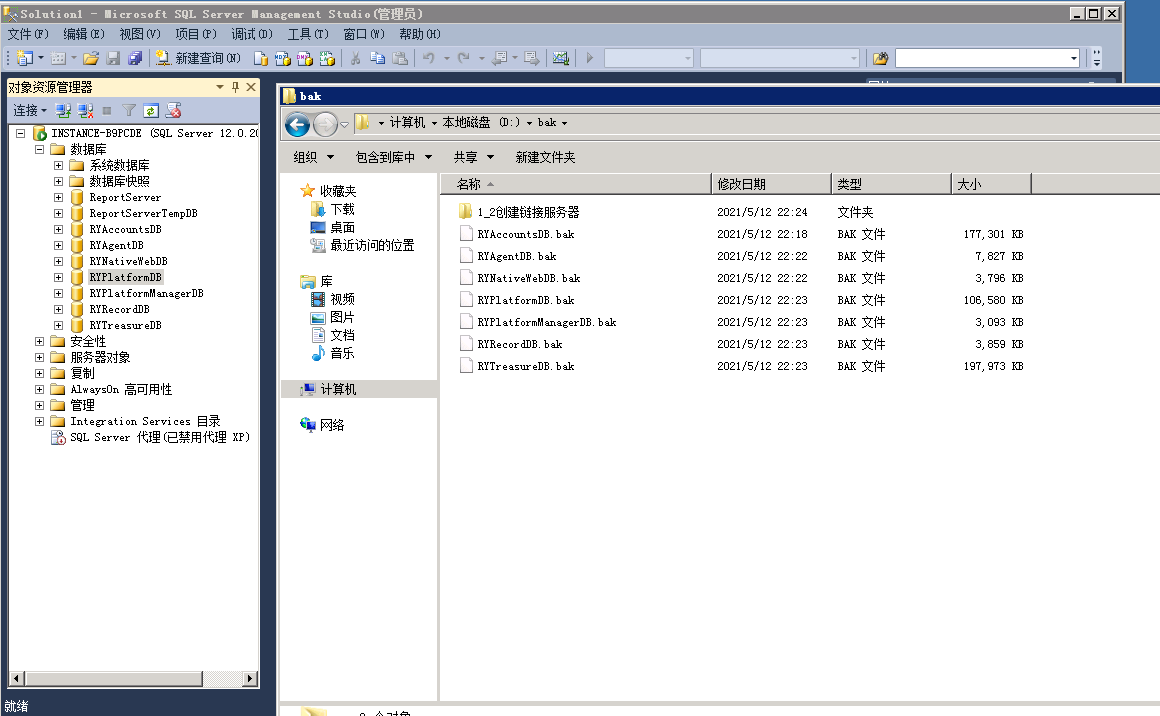This screenshot has width=1160, height=716.
Task: Click 文档 library in navigation pane
Action: click(342, 335)
